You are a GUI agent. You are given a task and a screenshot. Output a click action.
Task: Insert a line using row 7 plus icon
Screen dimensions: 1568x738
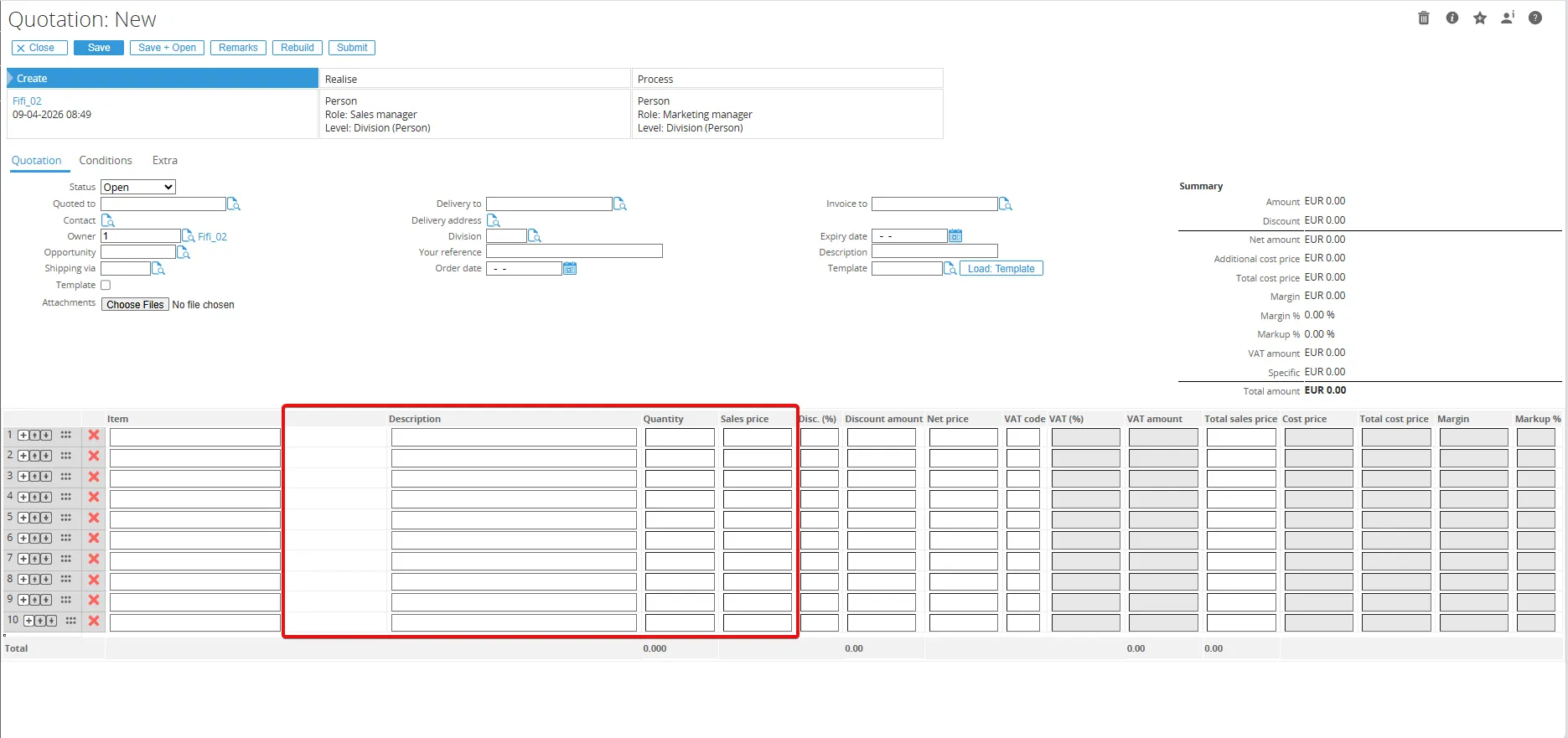click(x=23, y=559)
